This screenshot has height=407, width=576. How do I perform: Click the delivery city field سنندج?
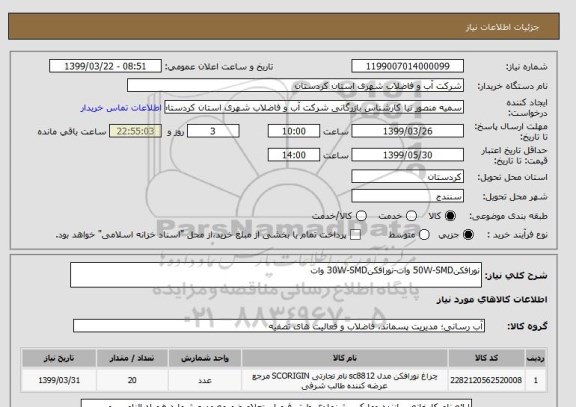tap(407, 196)
